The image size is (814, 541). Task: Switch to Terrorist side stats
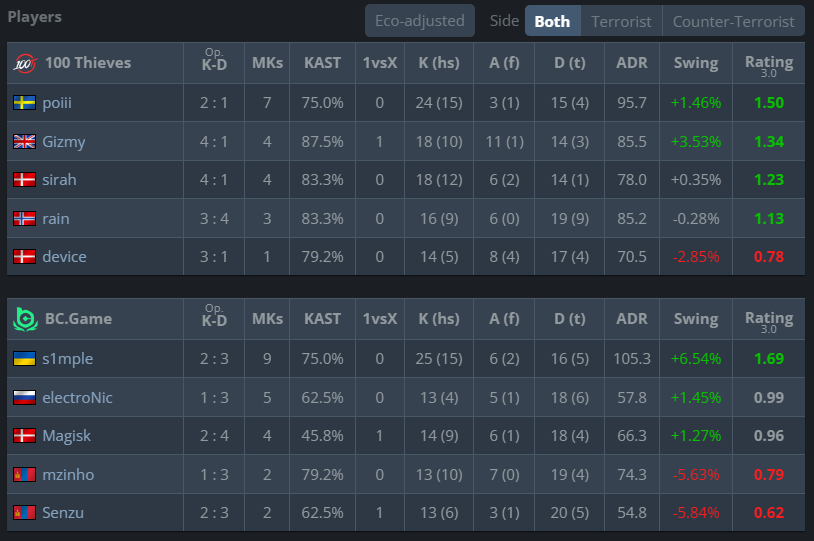[x=621, y=21]
